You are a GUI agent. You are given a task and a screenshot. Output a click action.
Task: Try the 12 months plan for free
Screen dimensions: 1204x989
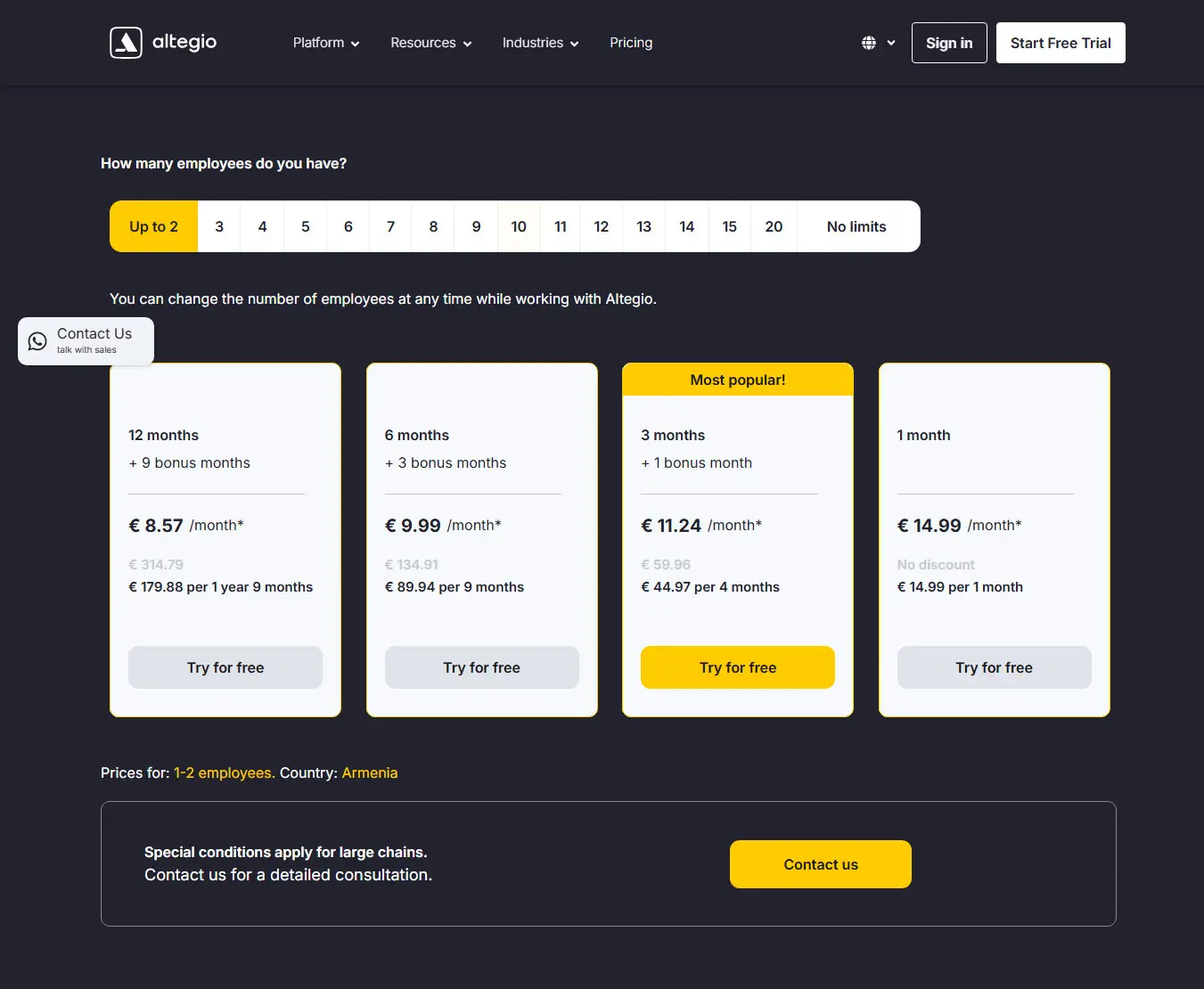[225, 667]
